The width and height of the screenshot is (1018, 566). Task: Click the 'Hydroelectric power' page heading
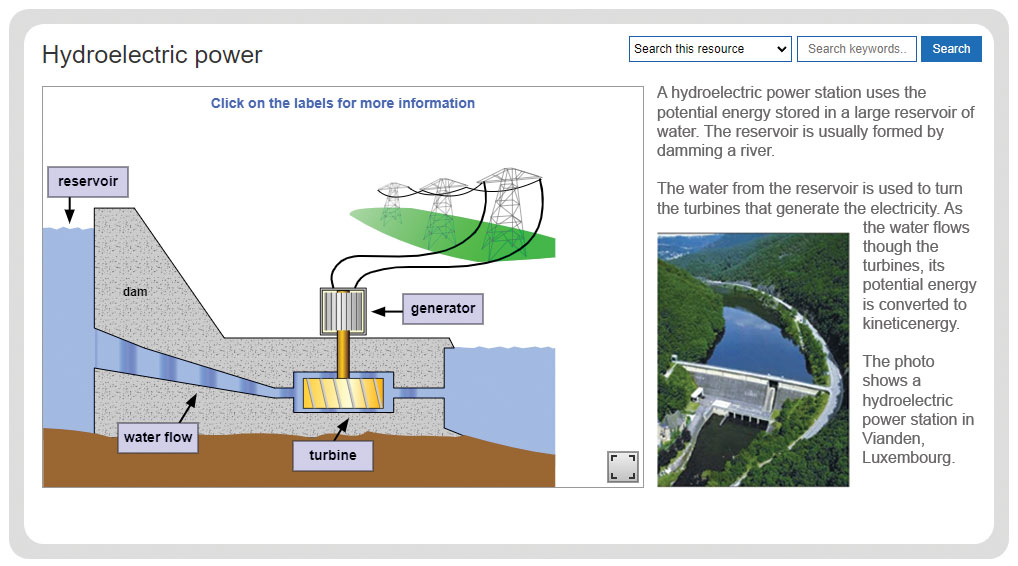[x=152, y=55]
